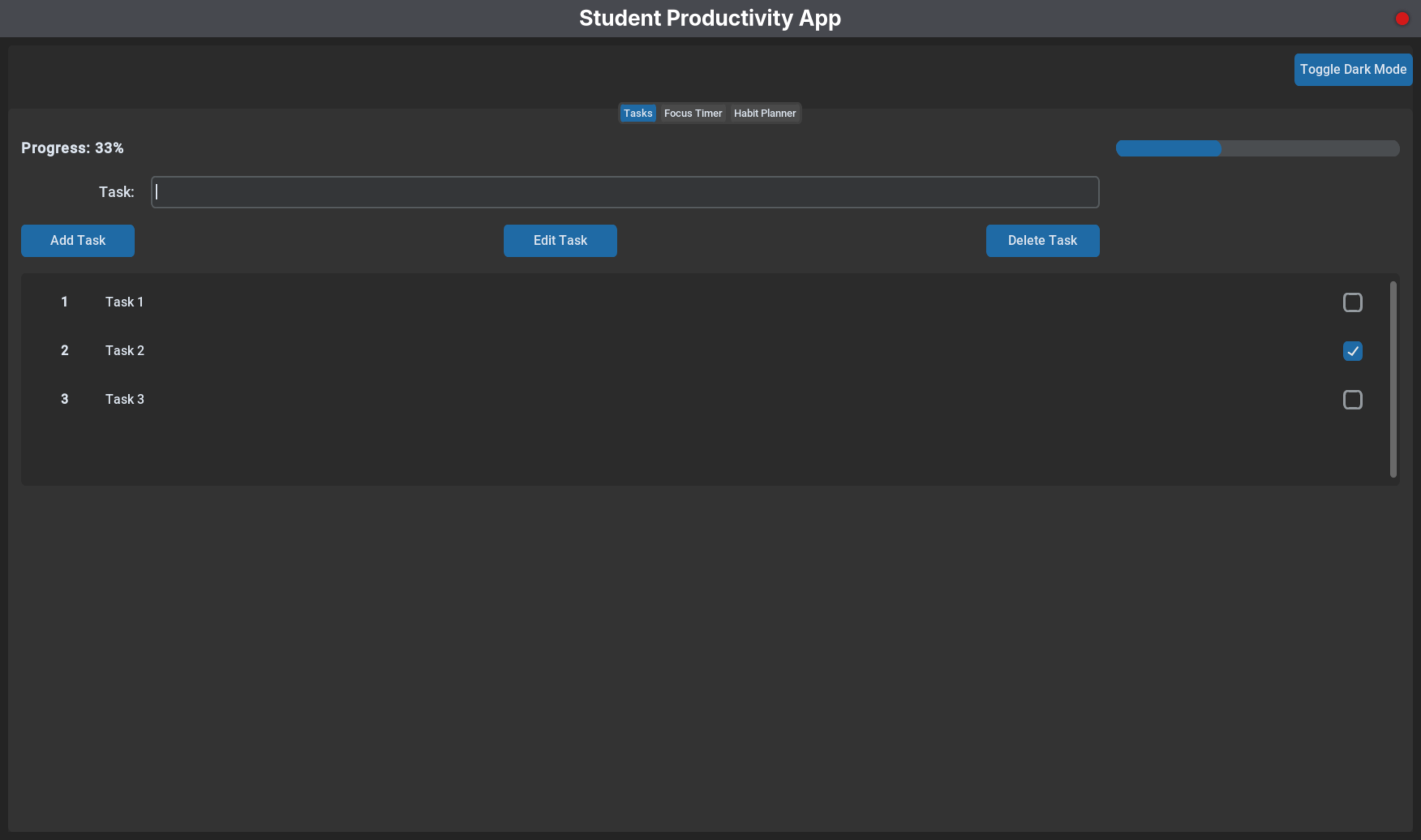Viewport: 1421px width, 840px height.
Task: Check the Task 1 checkbox
Action: pyautogui.click(x=1352, y=302)
